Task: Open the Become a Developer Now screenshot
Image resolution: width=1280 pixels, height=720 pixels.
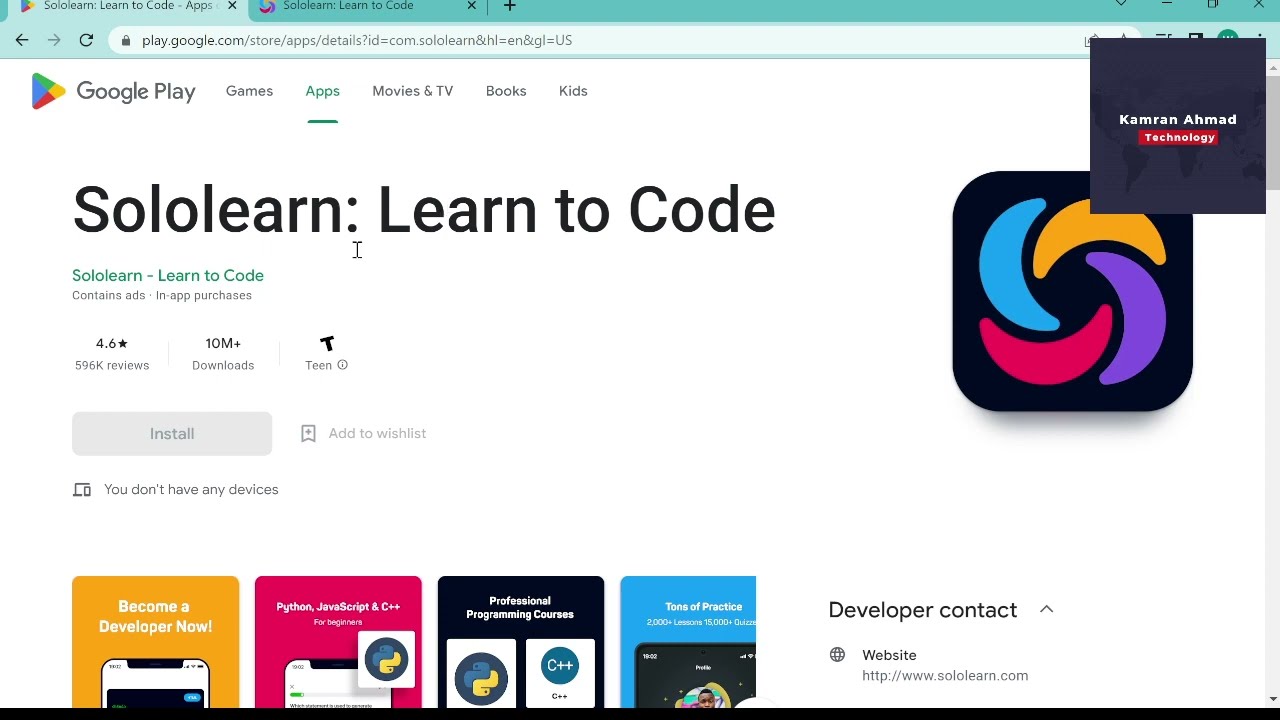Action: (155, 641)
